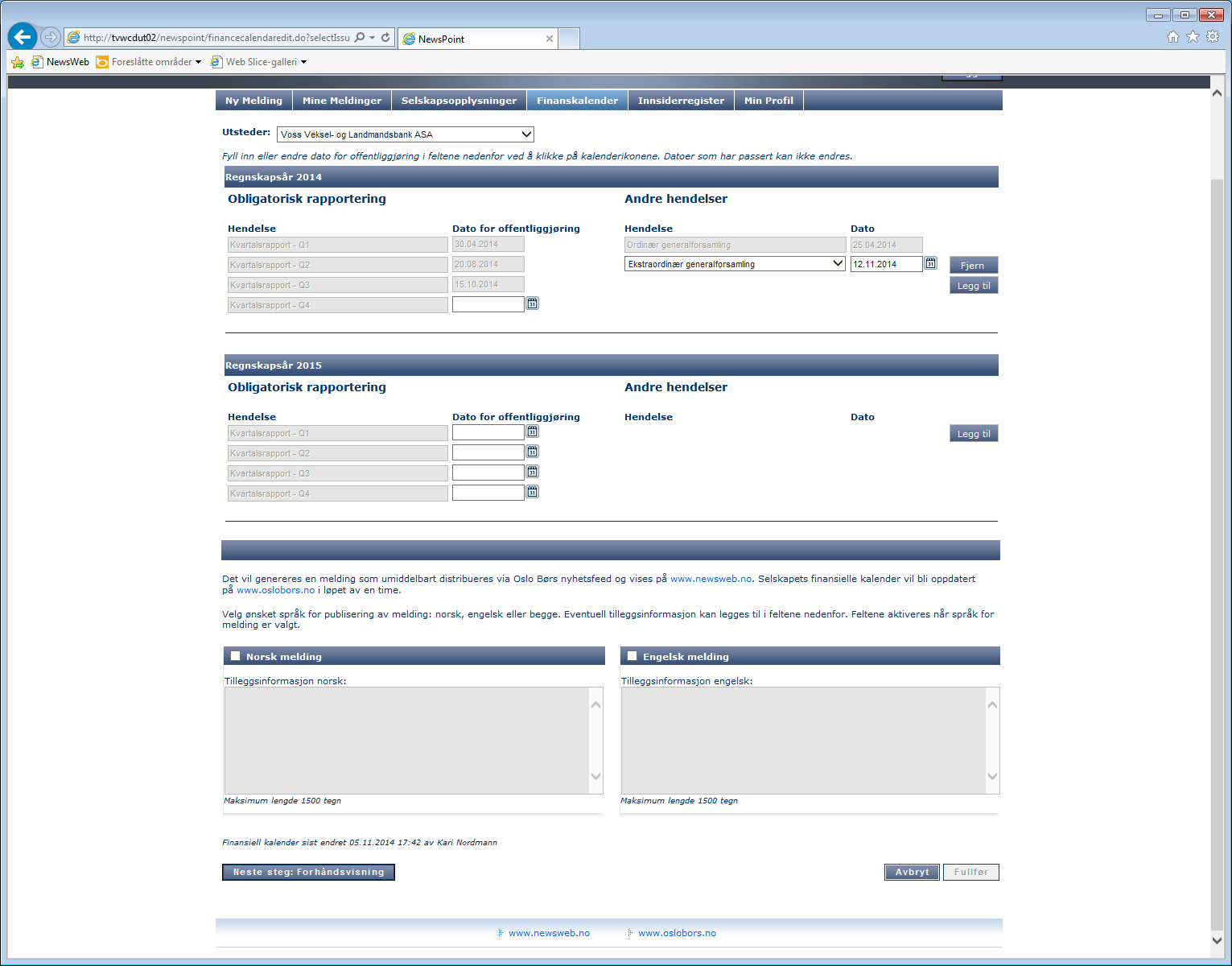Click the add-to-favorites bar star icon
The width and height of the screenshot is (1232, 966).
click(18, 62)
